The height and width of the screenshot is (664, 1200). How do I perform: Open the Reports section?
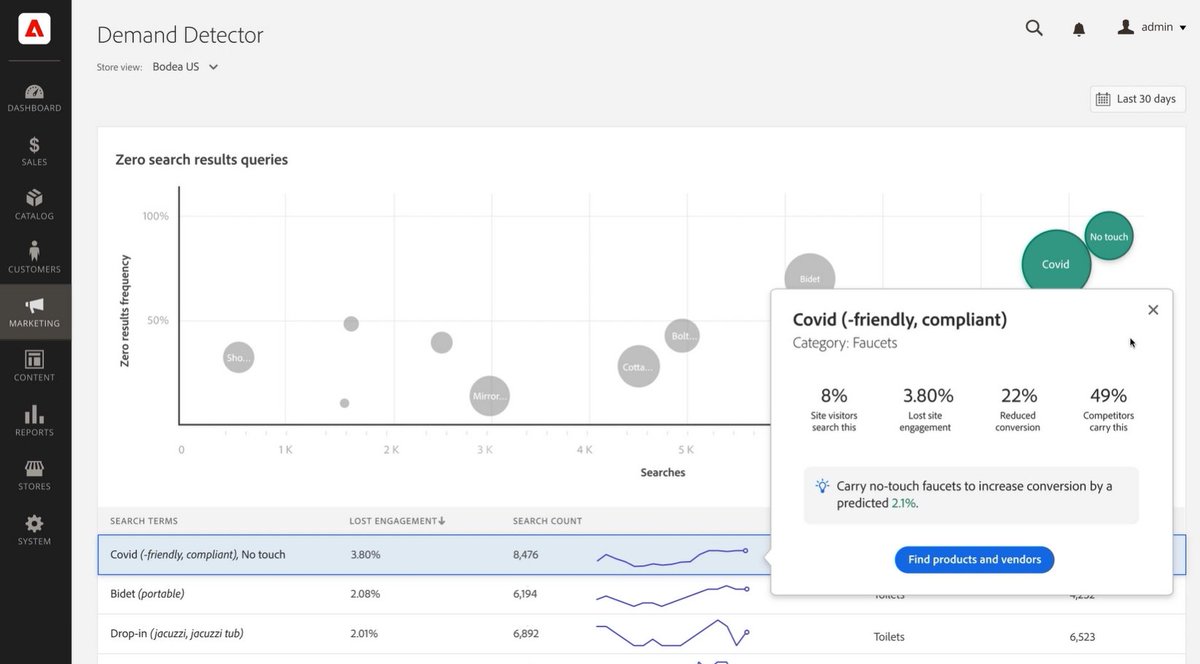click(35, 420)
